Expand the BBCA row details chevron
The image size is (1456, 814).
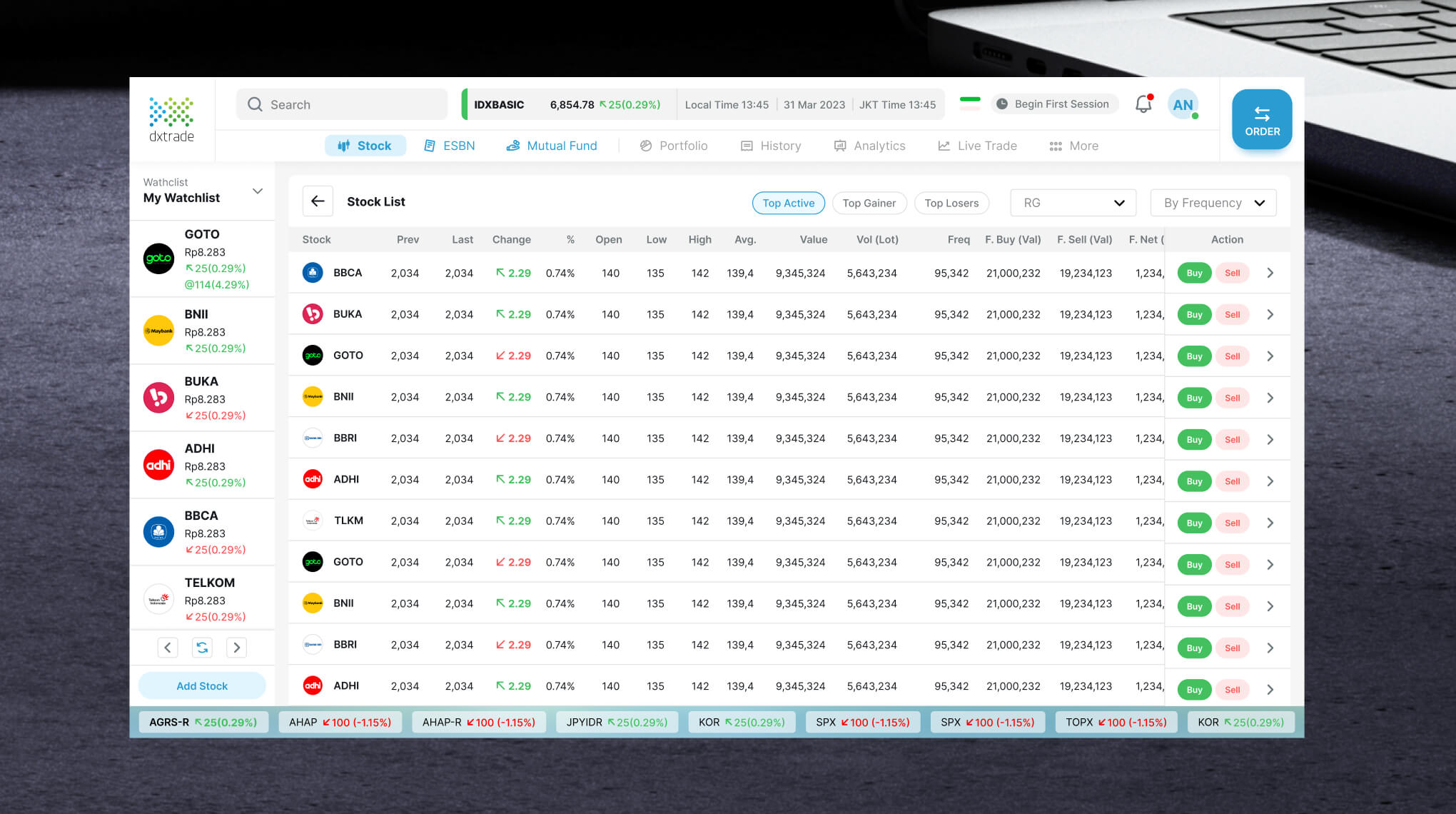[x=1270, y=273]
